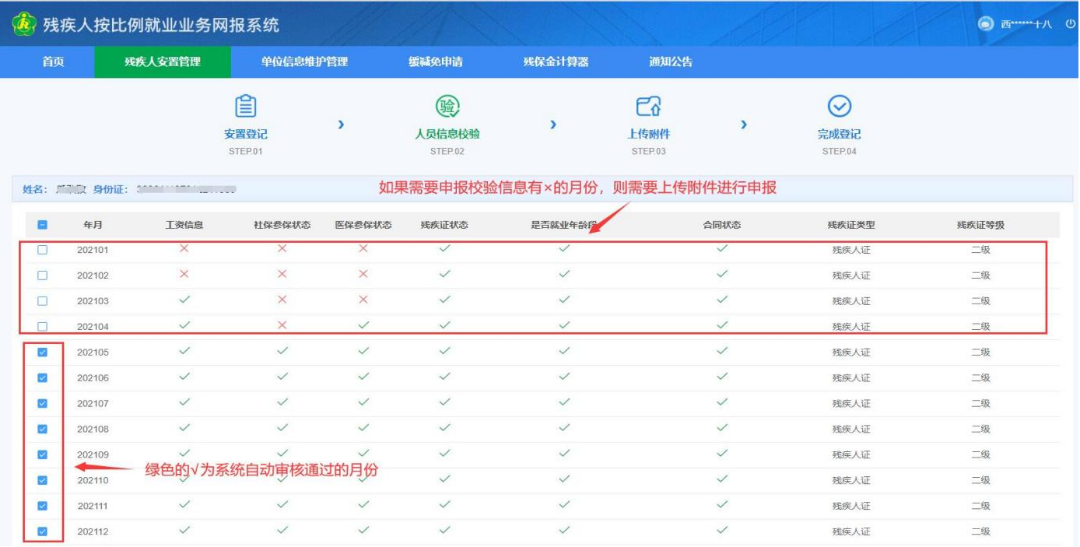Click the power logout icon
Viewport: 1080px width, 547px height.
pyautogui.click(x=1069, y=24)
